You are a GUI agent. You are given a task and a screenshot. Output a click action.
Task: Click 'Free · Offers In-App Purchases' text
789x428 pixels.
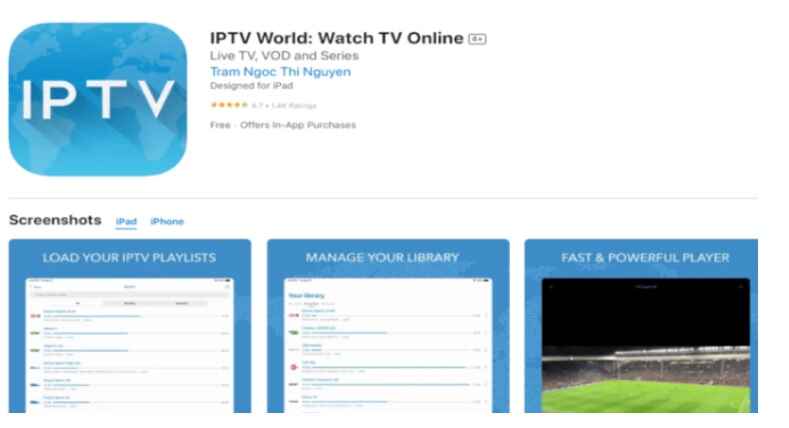tap(283, 125)
